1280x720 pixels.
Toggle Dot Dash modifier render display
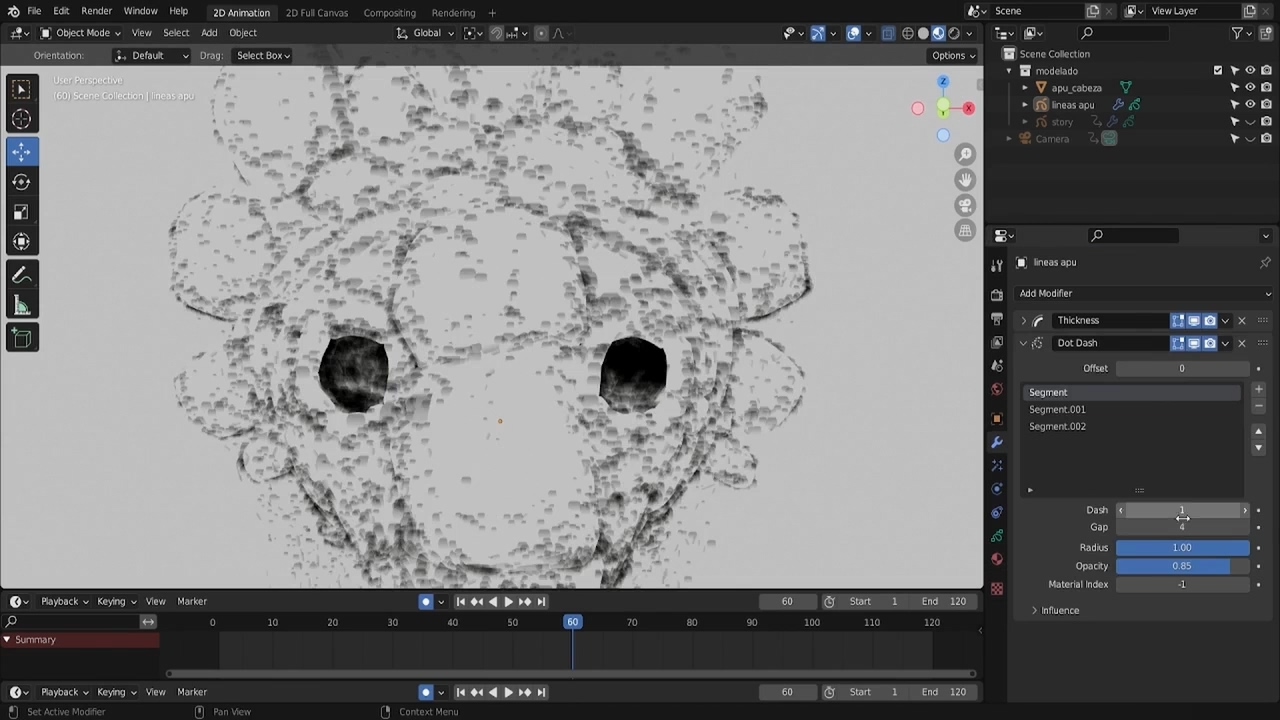1210,343
